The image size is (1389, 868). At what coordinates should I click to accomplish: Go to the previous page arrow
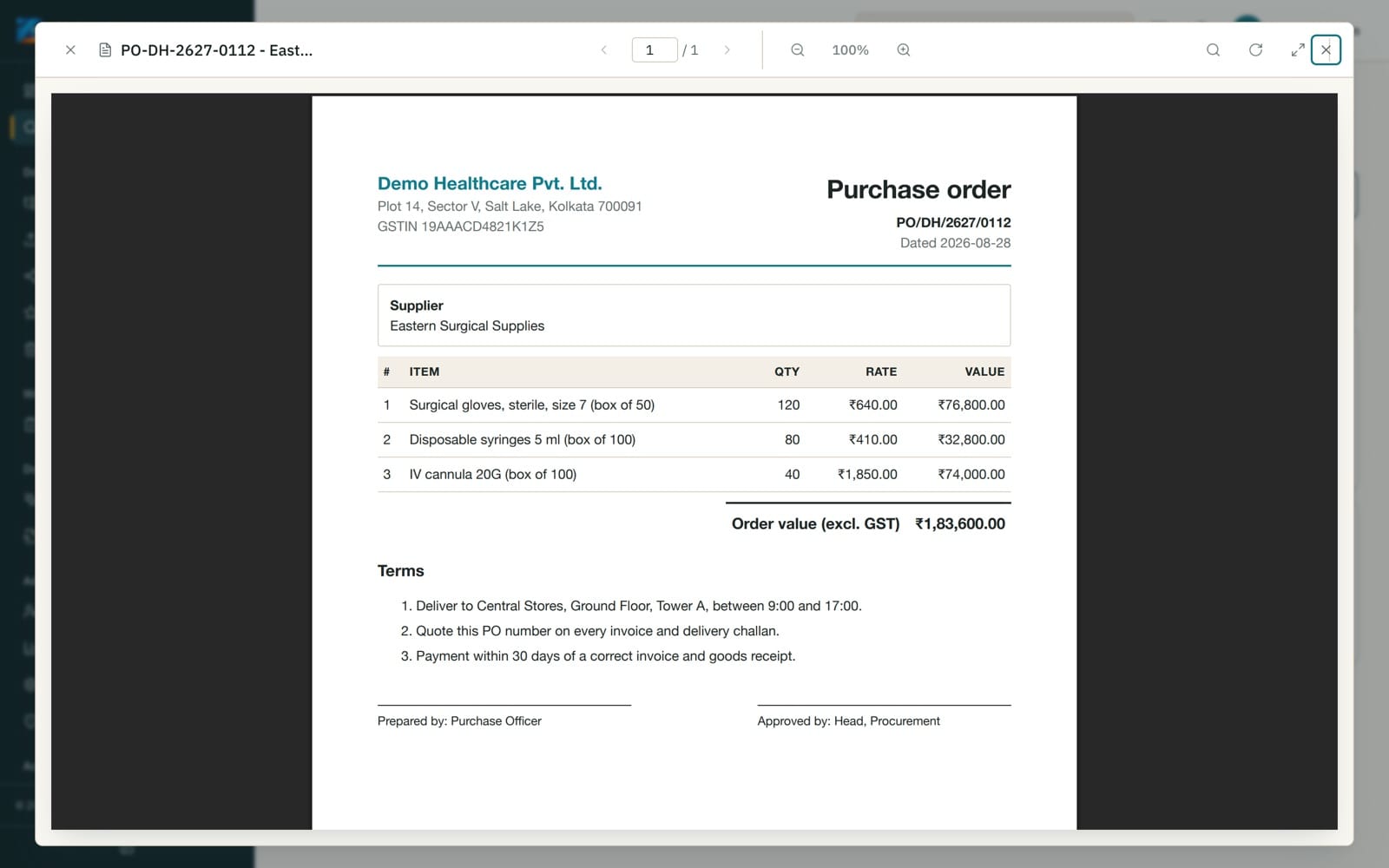pos(604,50)
